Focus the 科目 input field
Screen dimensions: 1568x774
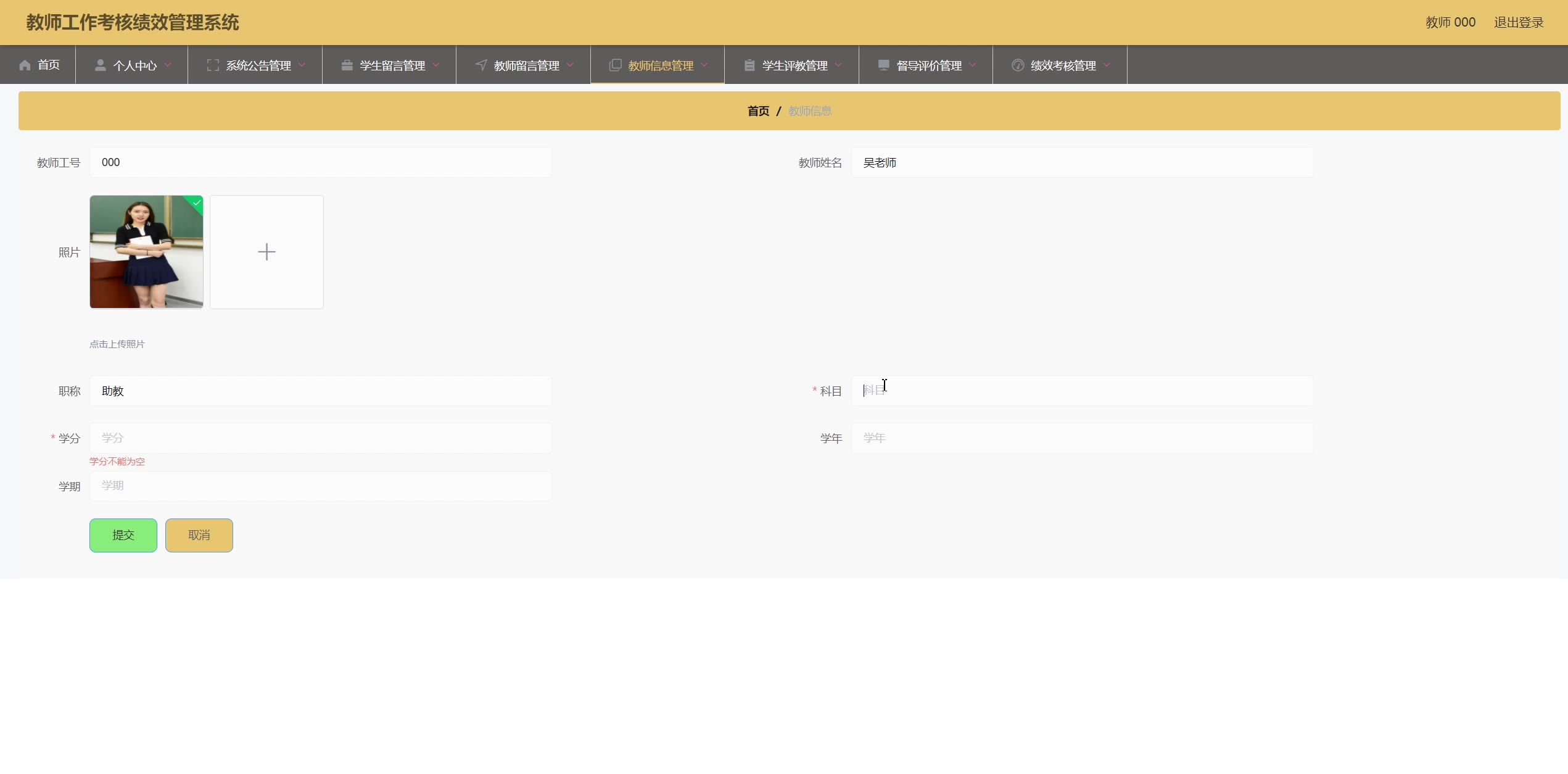1083,391
